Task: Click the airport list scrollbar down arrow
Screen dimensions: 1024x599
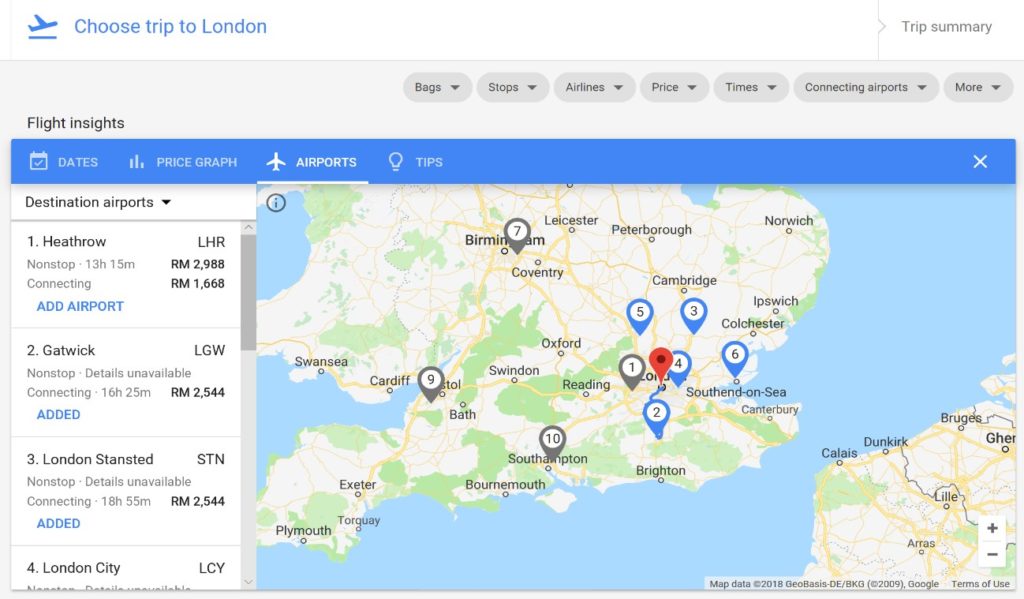Action: tap(248, 581)
